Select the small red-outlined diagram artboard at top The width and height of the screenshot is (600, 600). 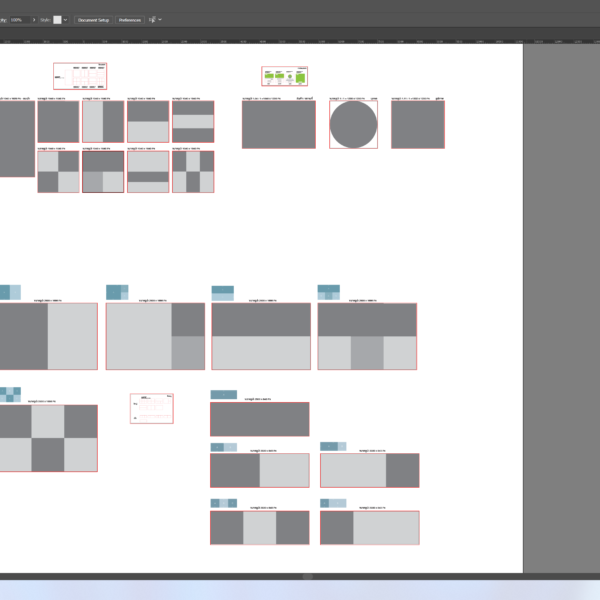point(80,76)
